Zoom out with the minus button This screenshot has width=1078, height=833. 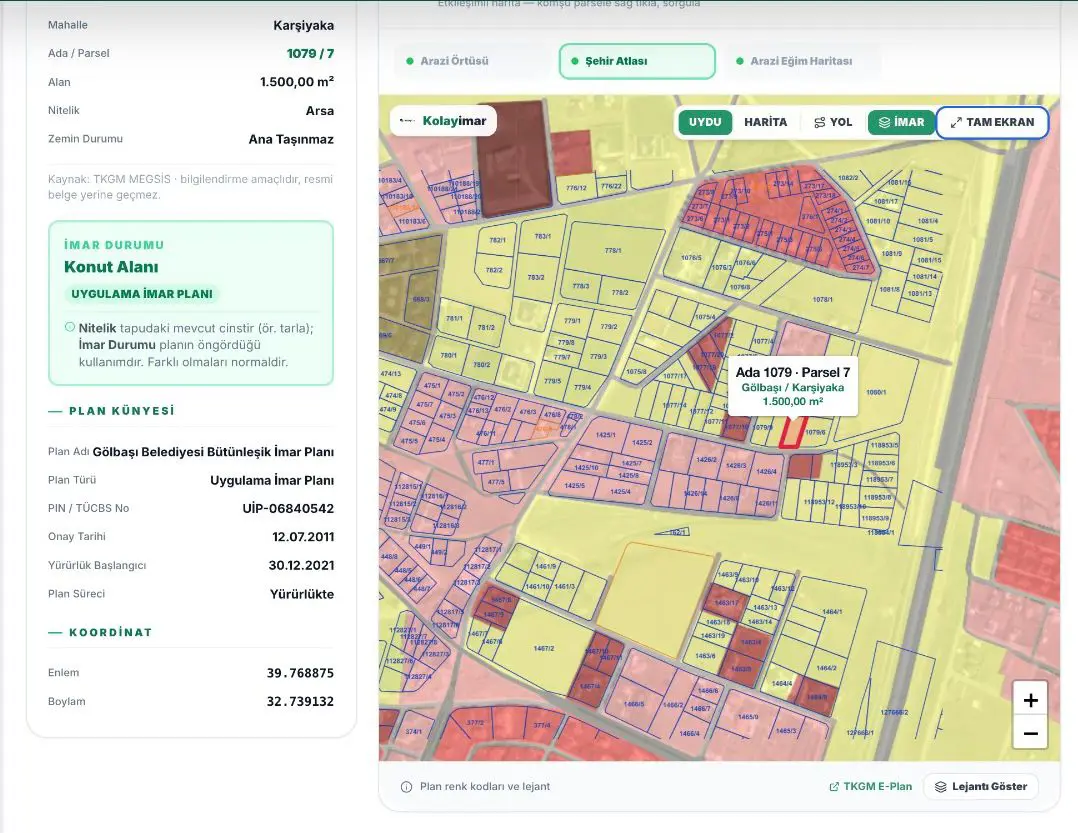coord(1030,733)
